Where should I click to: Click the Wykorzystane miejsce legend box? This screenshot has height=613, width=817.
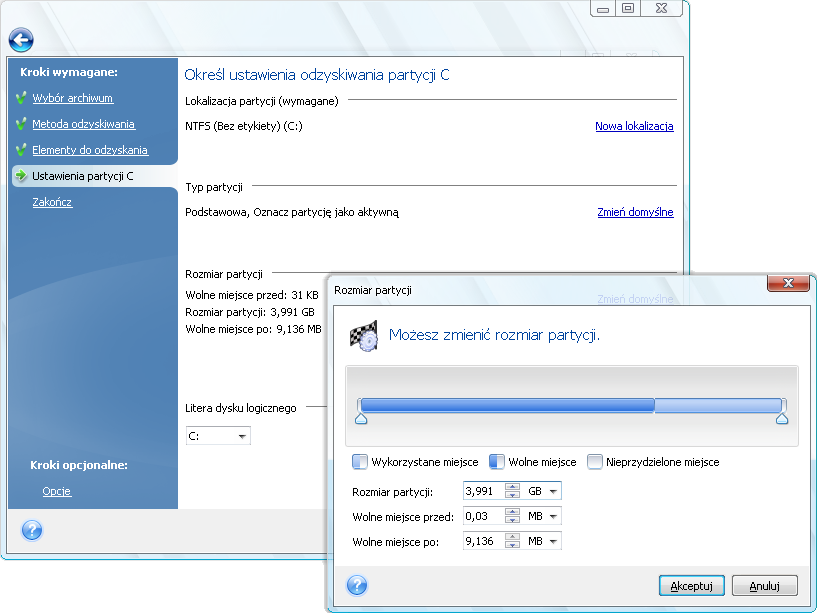click(360, 462)
